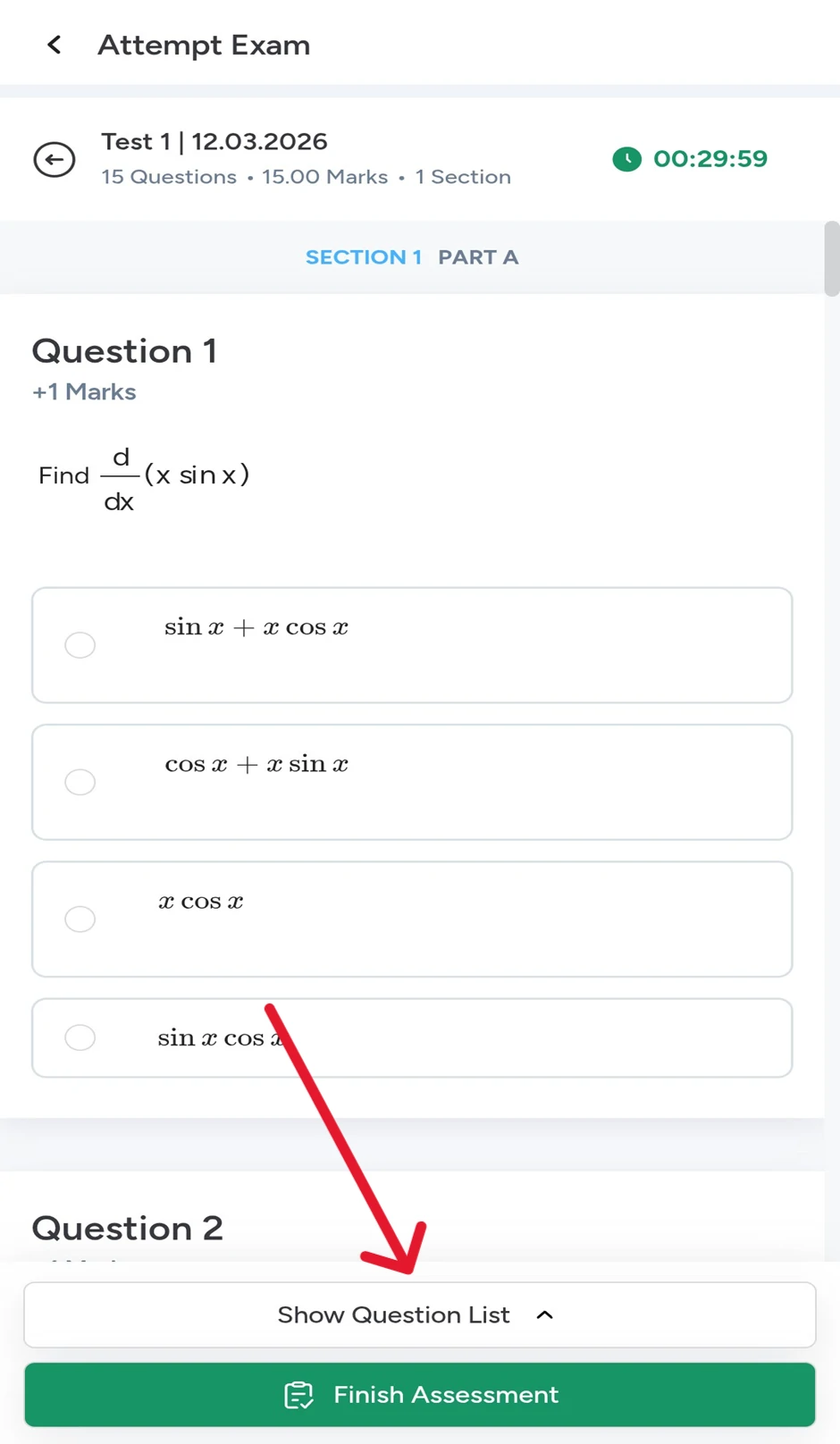Collapse Show Question List panel
840x1444 pixels.
click(x=393, y=1314)
